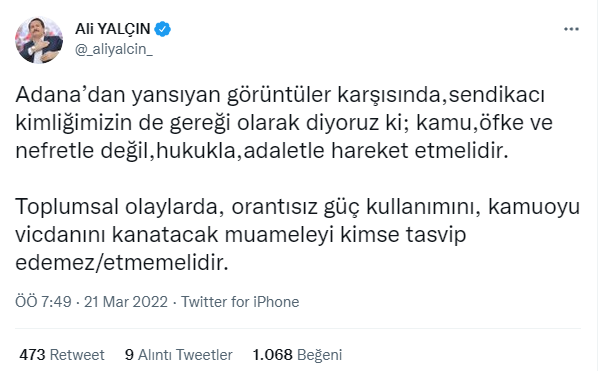599x371 pixels.
Task: Show the Alıntı Tweetler quote tweets
Action: pyautogui.click(x=185, y=355)
